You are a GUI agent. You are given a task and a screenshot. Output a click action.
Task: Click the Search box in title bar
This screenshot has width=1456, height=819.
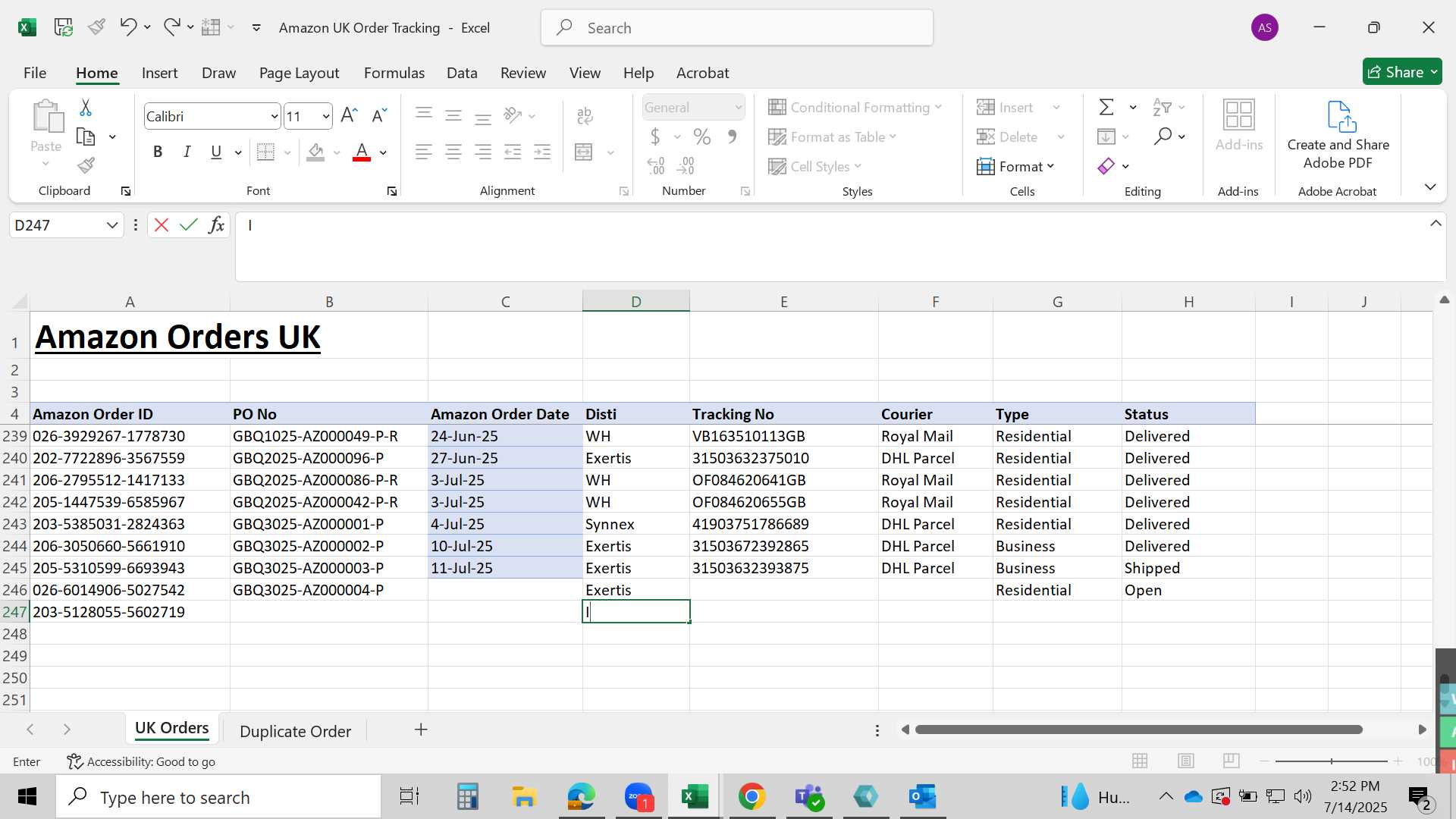(x=737, y=28)
